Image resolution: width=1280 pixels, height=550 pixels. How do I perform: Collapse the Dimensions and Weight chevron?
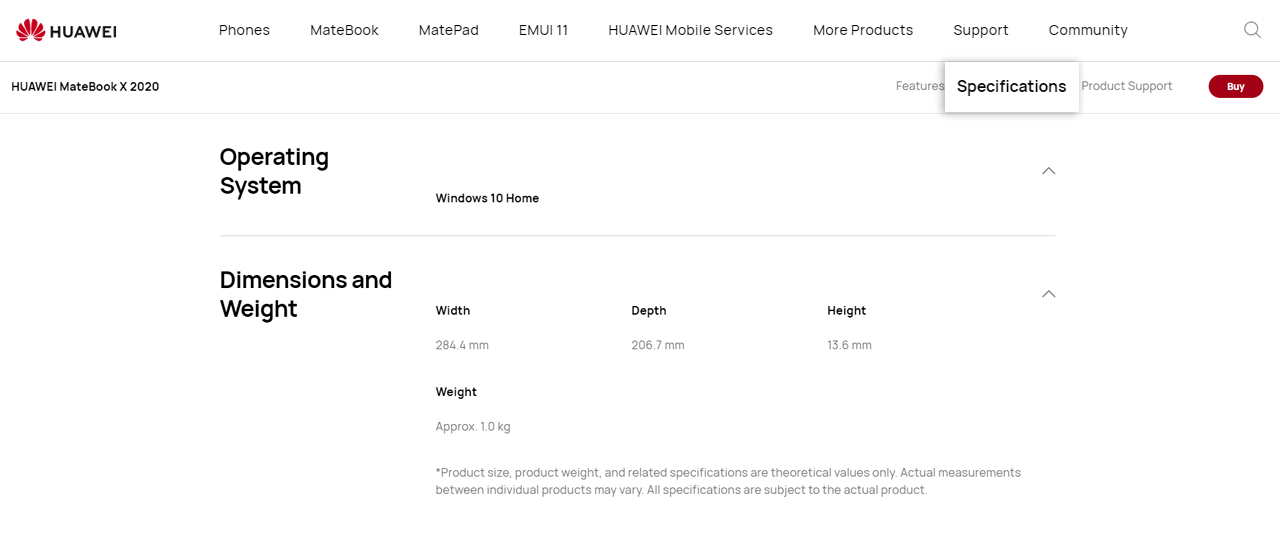[1048, 294]
